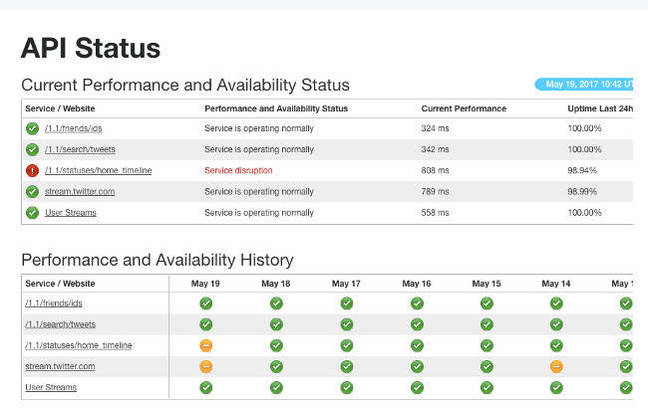Click the green status icon beside /1.1/search/tweets

coord(32,149)
